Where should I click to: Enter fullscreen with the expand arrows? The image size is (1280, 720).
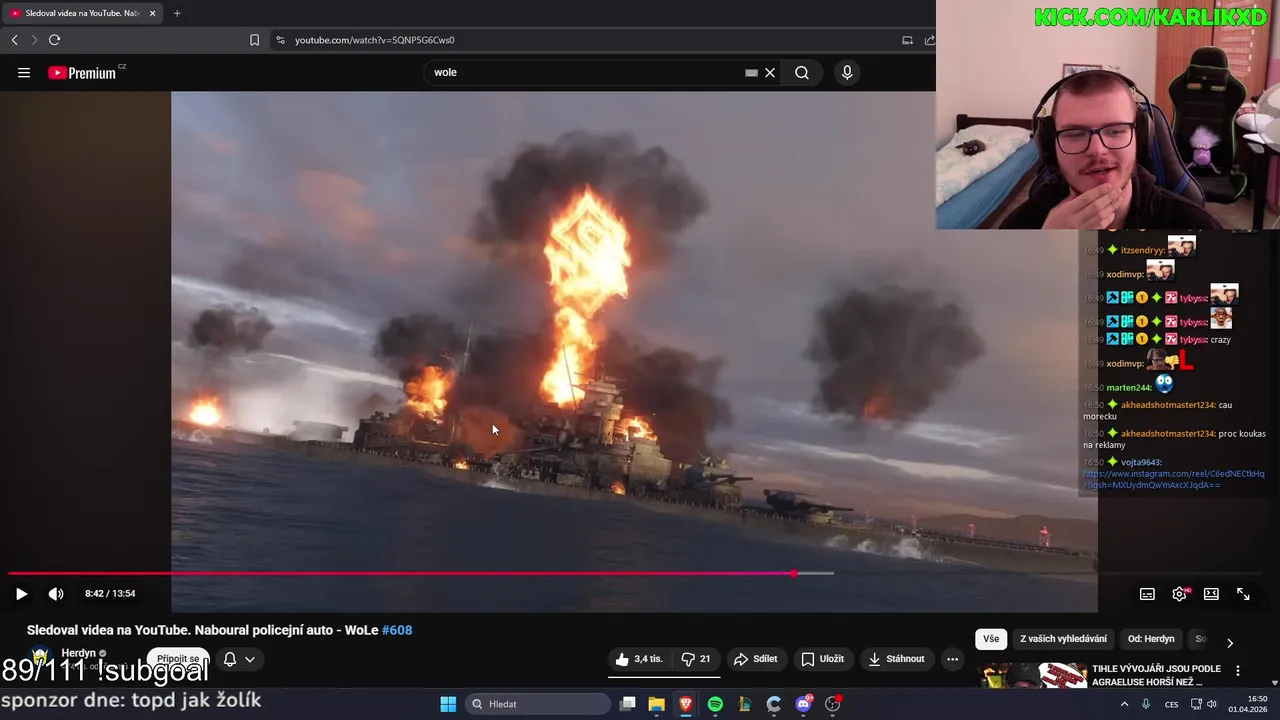pos(1243,594)
